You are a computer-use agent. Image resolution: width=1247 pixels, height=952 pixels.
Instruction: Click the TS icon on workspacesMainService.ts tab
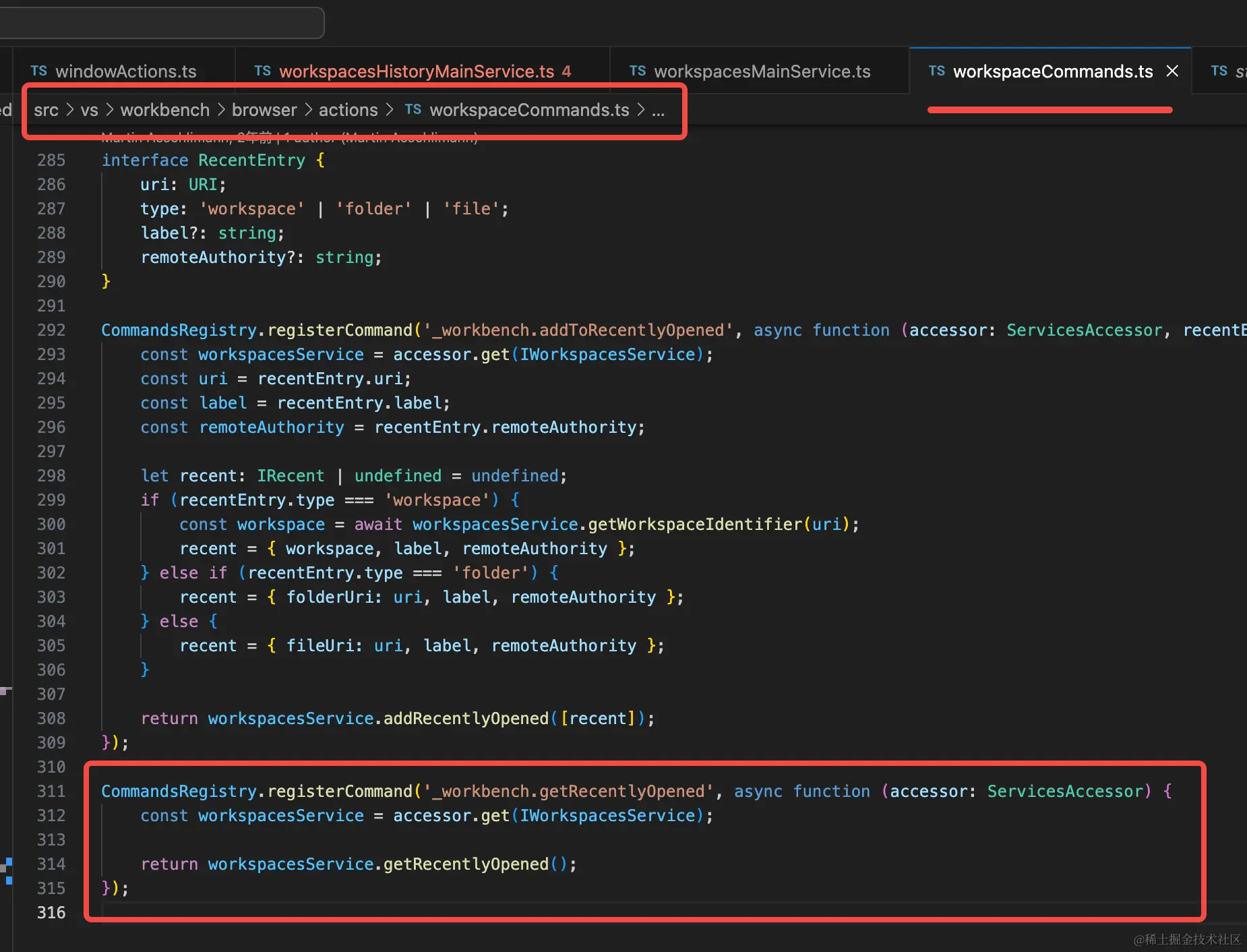click(x=638, y=71)
